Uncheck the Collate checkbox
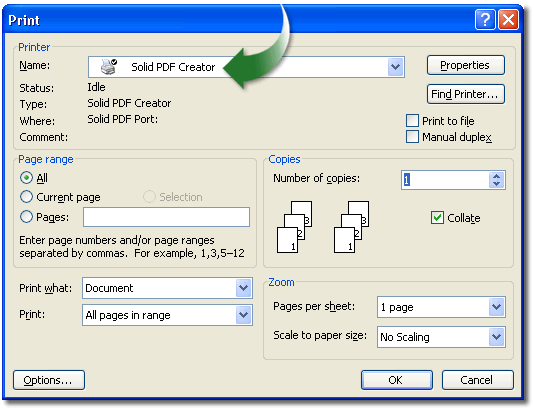The height and width of the screenshot is (409, 534). (x=437, y=218)
